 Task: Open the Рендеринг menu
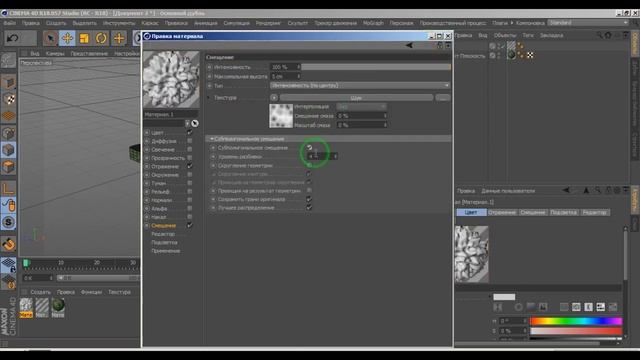coord(268,23)
